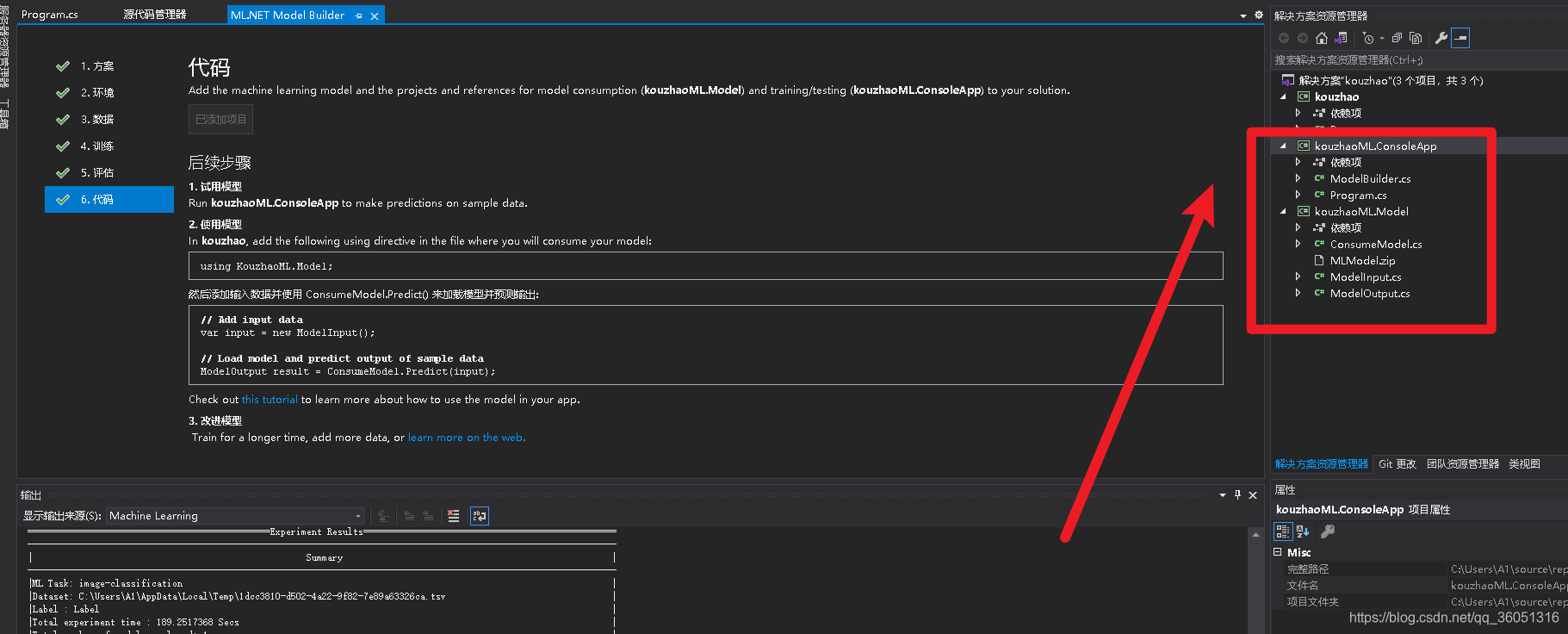
Task: Click the MLModel.zip file icon
Action: 1319,260
